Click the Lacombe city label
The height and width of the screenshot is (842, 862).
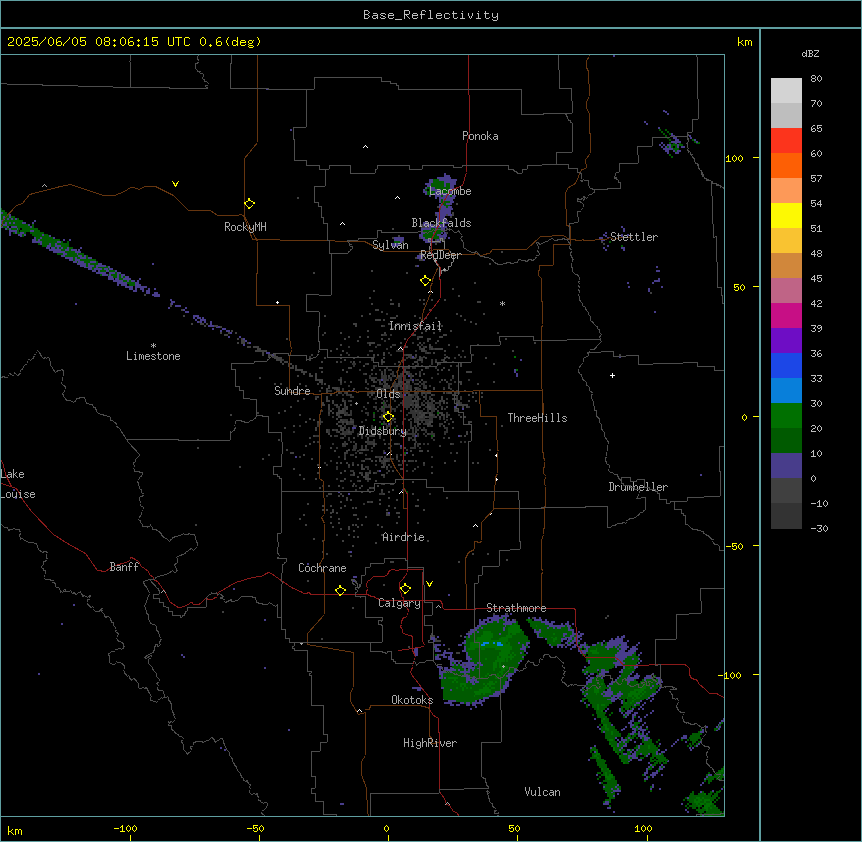click(450, 191)
